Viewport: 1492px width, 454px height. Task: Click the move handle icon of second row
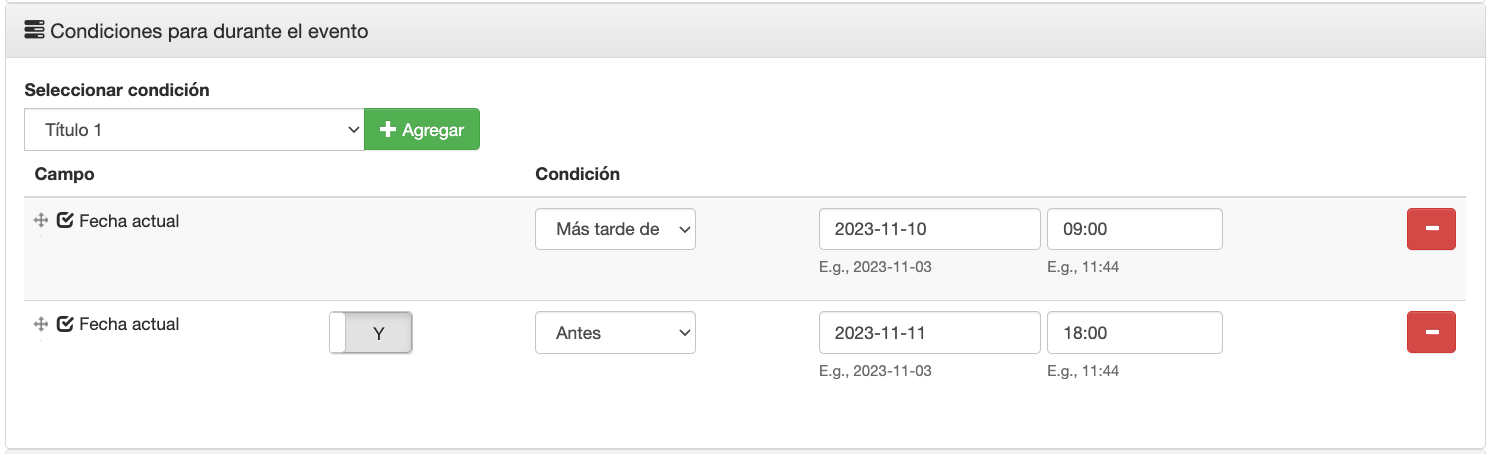pyautogui.click(x=41, y=324)
